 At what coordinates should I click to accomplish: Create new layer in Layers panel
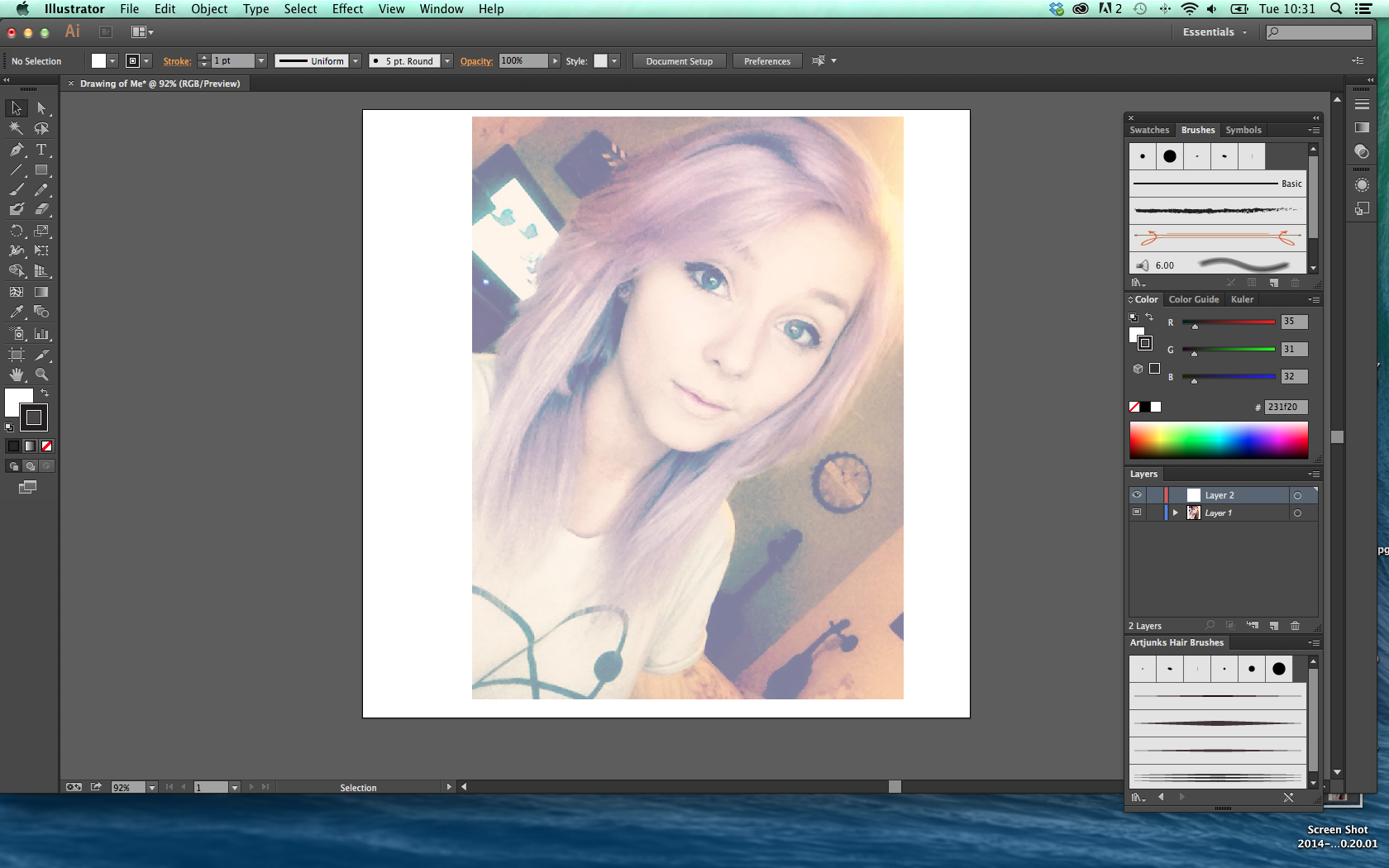click(x=1274, y=626)
